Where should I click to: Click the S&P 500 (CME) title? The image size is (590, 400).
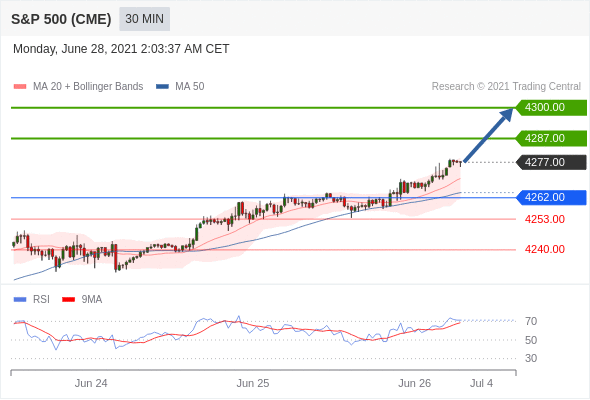(x=61, y=19)
